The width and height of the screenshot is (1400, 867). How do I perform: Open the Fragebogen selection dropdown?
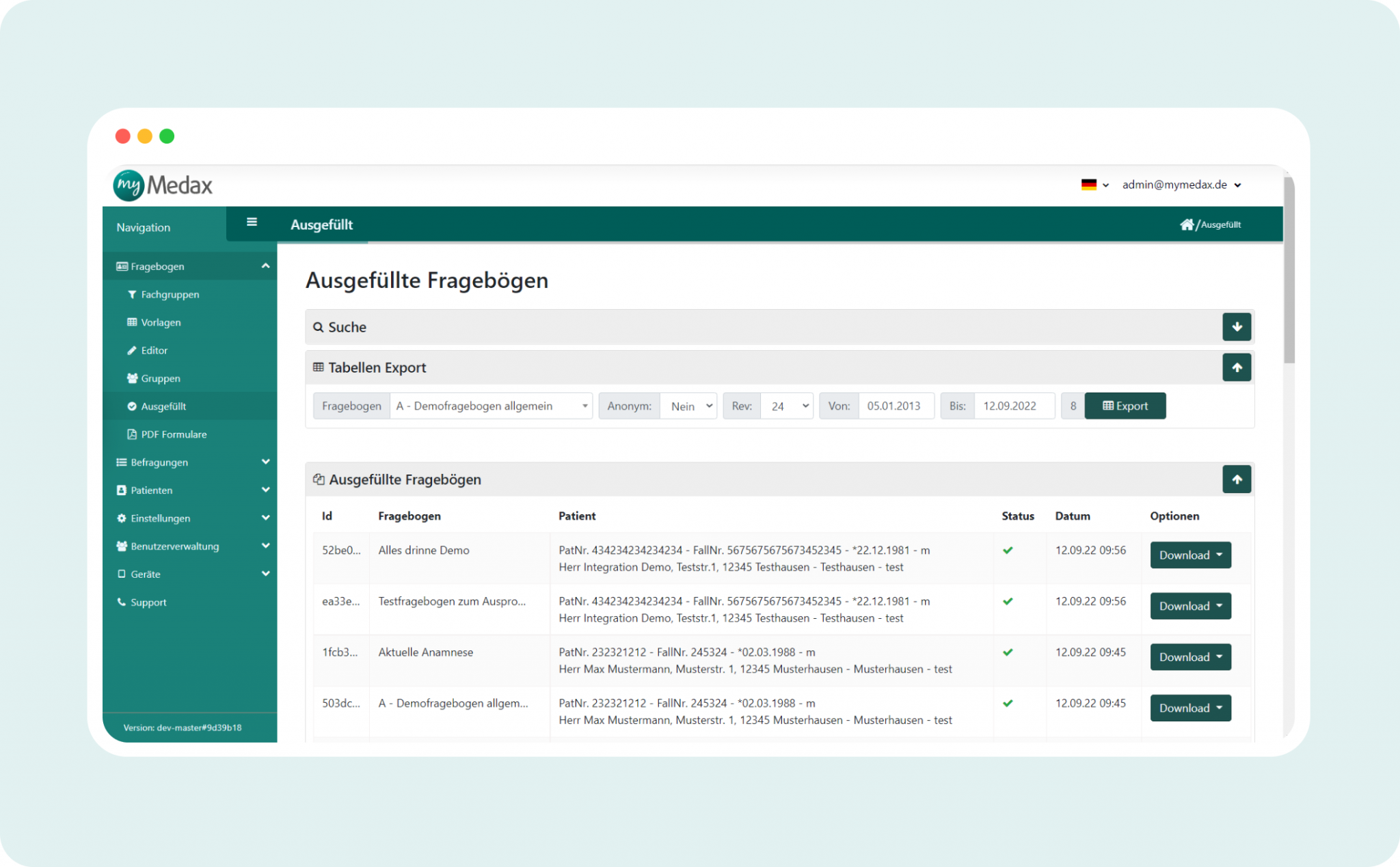(491, 406)
